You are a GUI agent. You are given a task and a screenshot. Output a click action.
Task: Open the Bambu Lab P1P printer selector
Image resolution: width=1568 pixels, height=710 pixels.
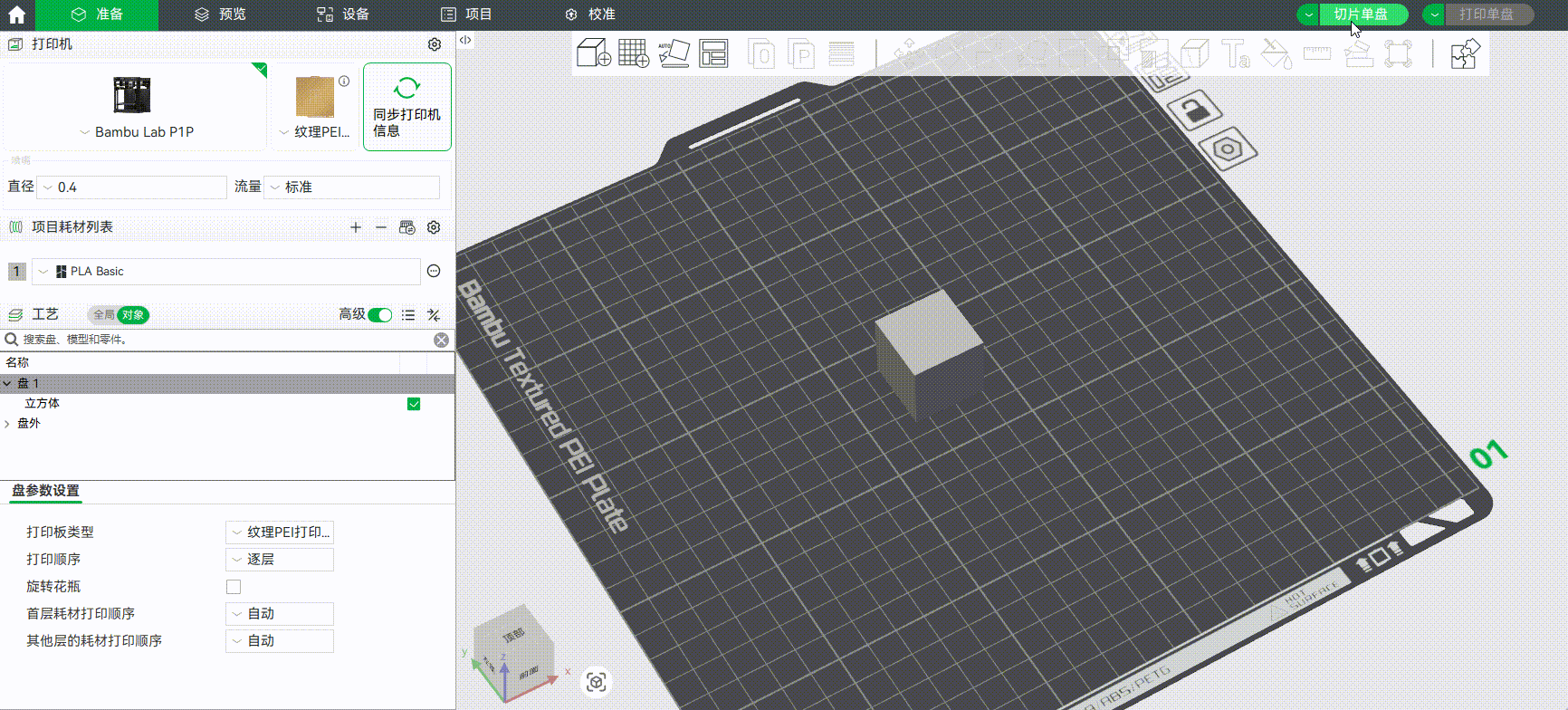136,106
